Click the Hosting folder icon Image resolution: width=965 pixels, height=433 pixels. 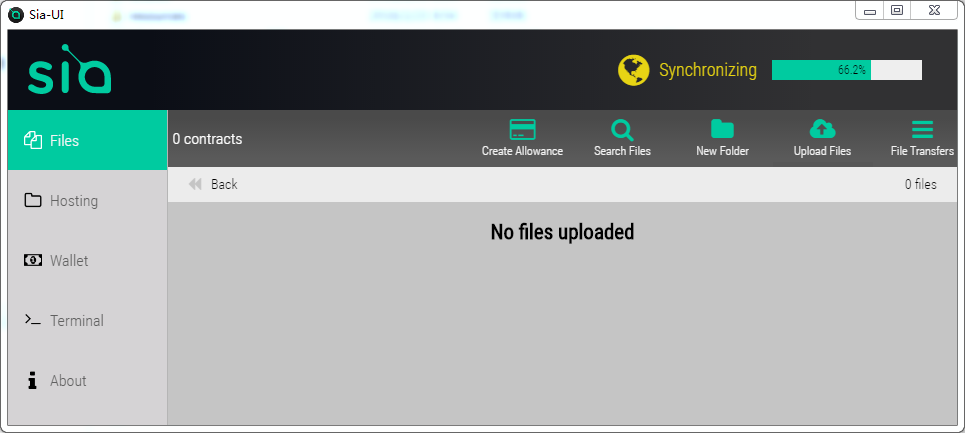tap(33, 200)
